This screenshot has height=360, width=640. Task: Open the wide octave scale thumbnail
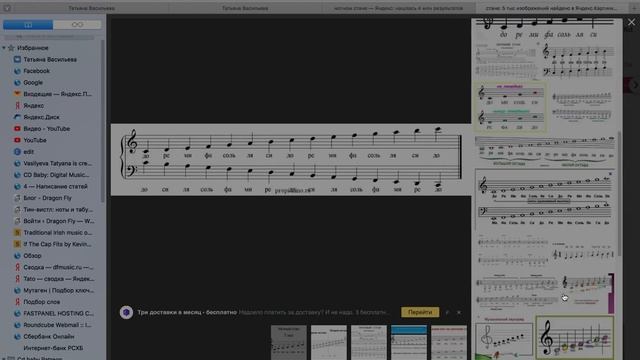tap(544, 151)
